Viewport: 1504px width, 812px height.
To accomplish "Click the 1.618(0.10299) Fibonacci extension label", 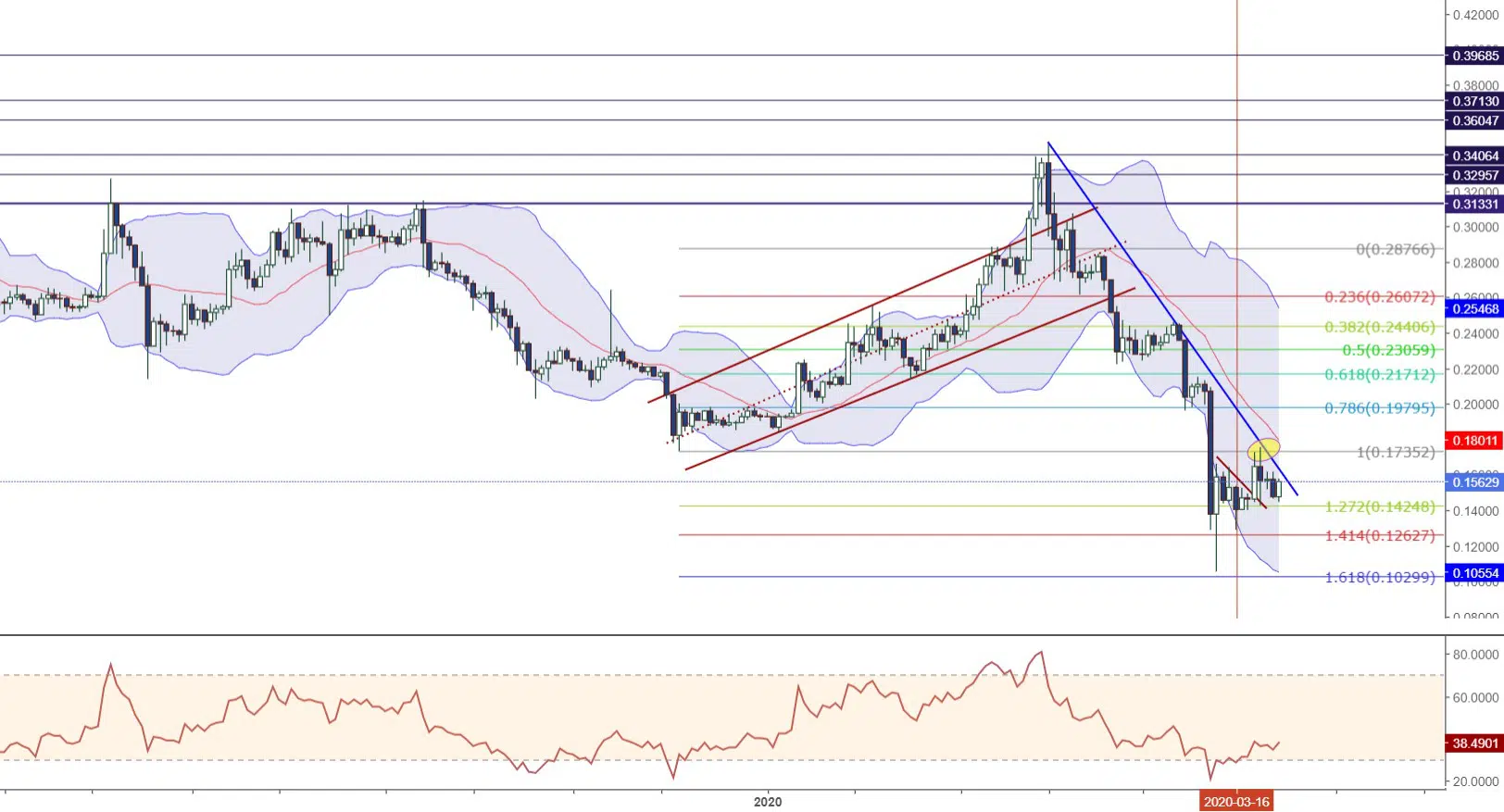I will (1379, 577).
